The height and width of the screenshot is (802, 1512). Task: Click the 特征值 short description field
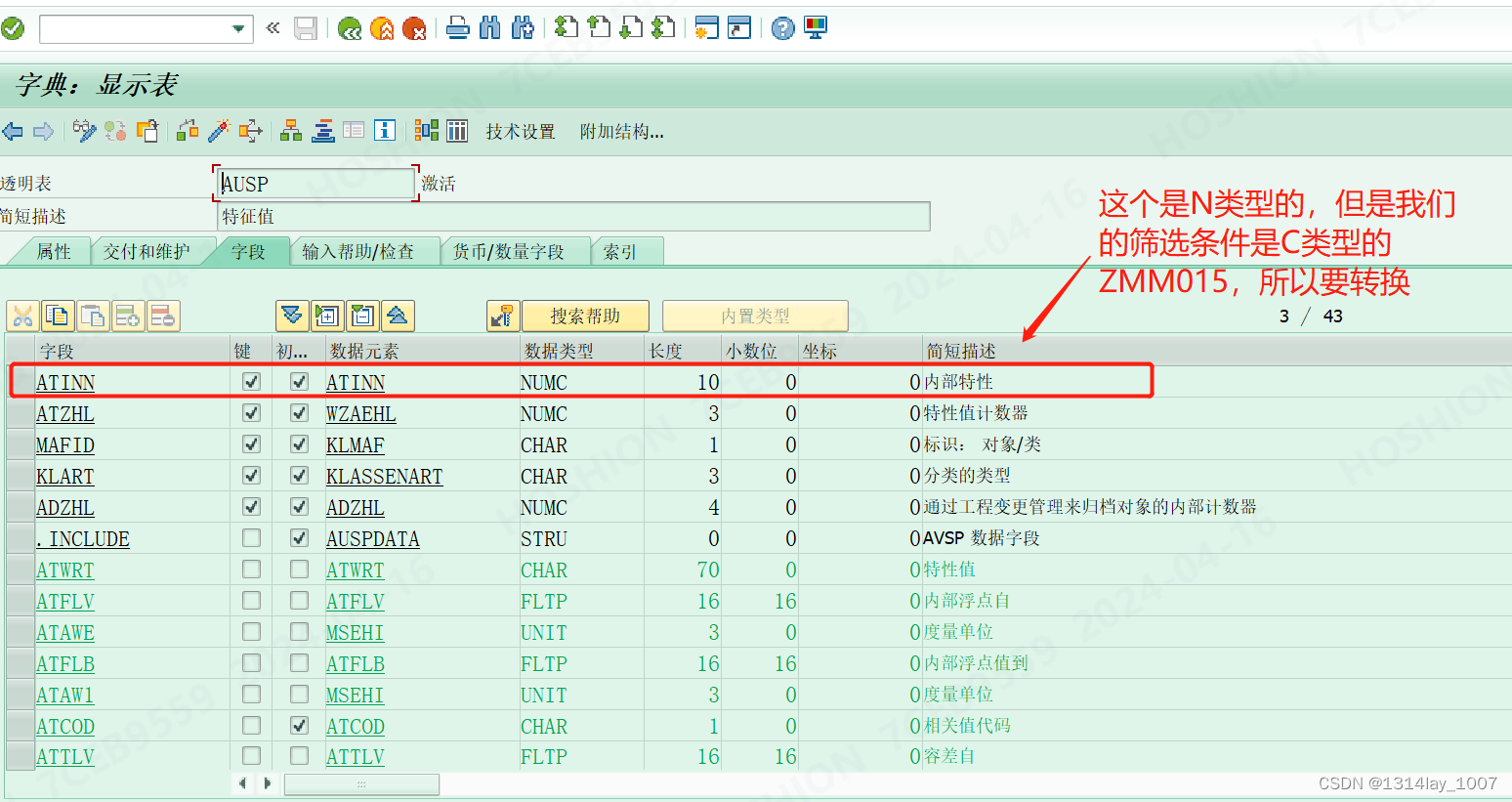click(573, 217)
